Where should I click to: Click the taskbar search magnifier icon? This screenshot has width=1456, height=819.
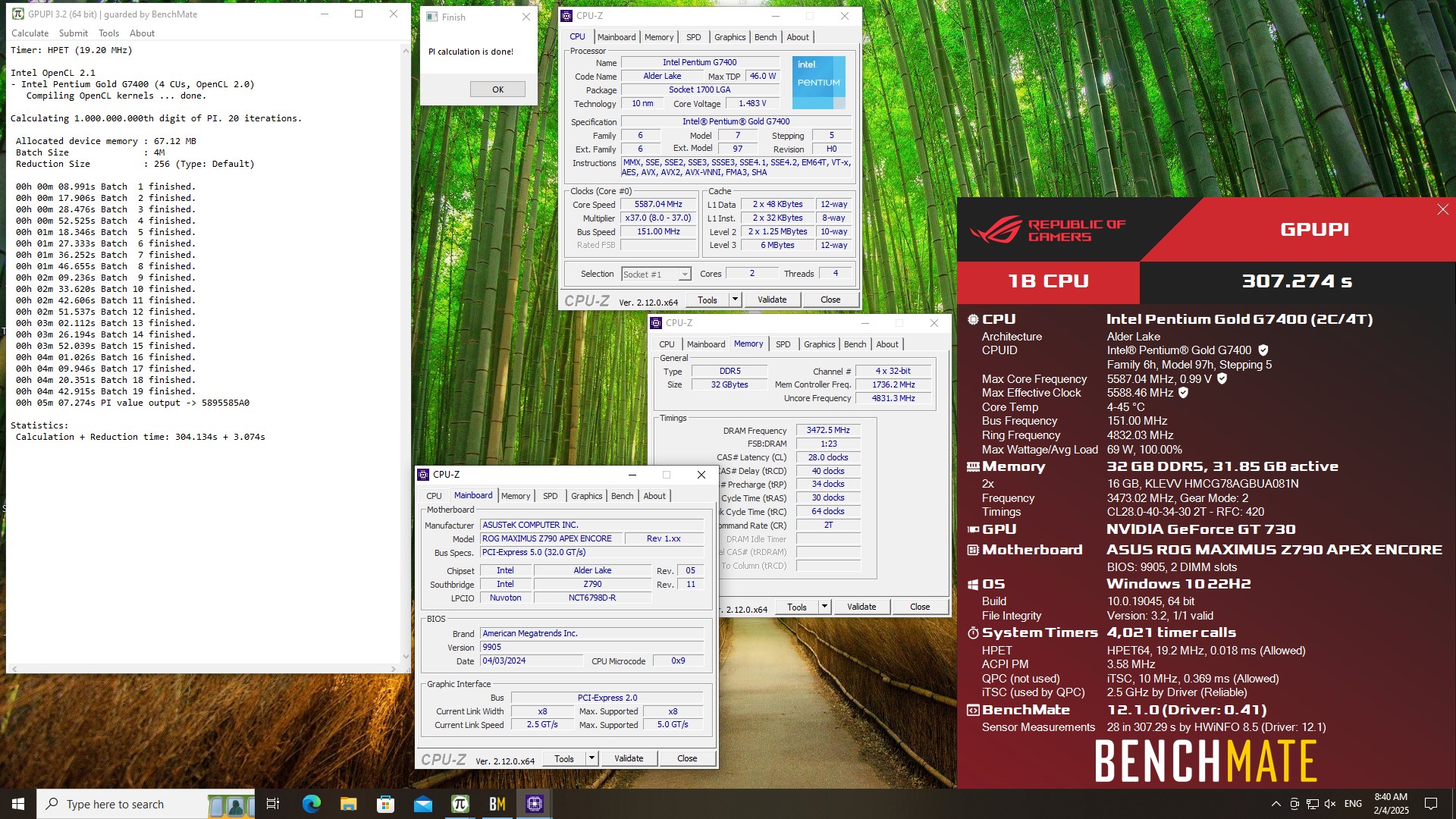pyautogui.click(x=52, y=804)
